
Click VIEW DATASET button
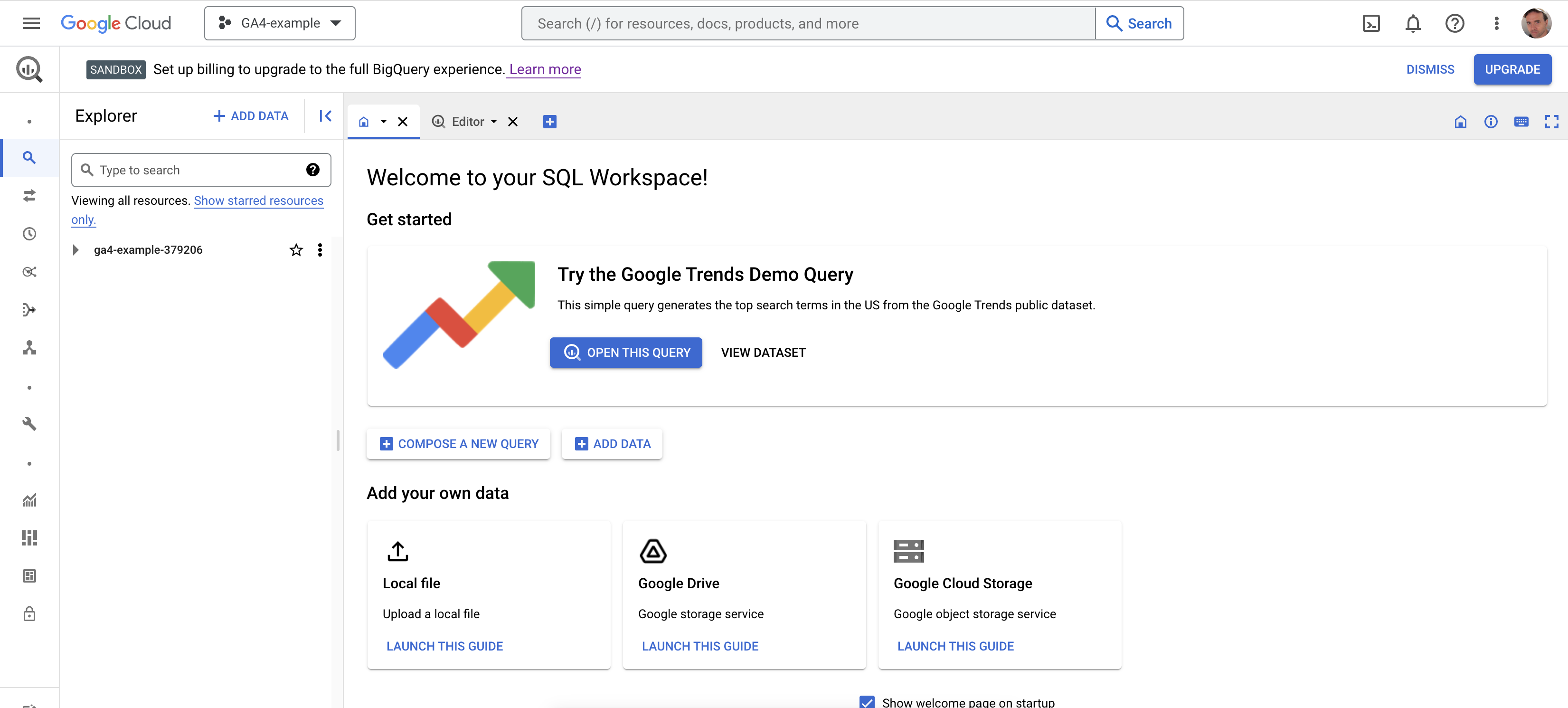click(x=763, y=352)
